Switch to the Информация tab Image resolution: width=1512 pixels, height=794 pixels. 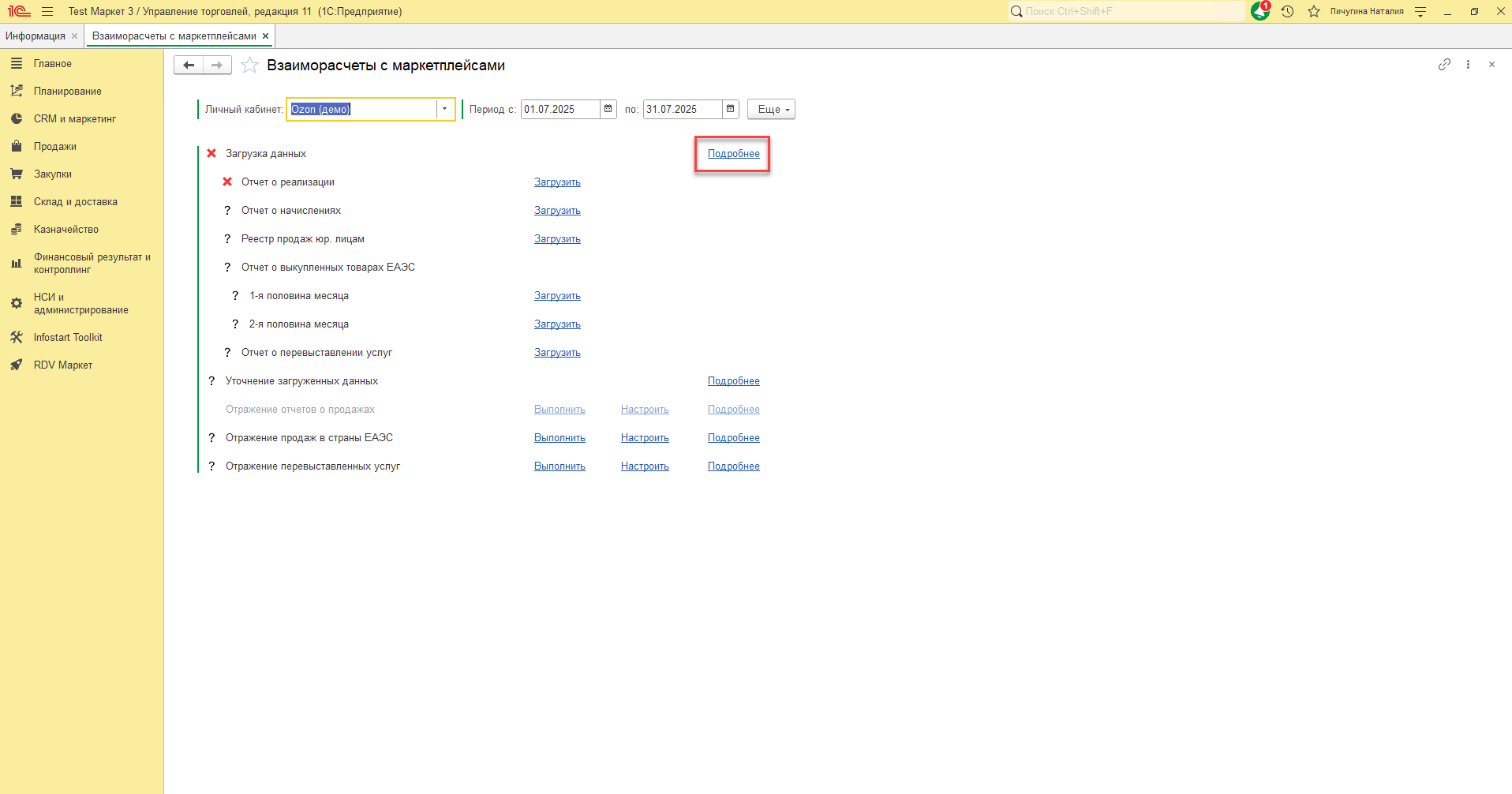(x=36, y=36)
